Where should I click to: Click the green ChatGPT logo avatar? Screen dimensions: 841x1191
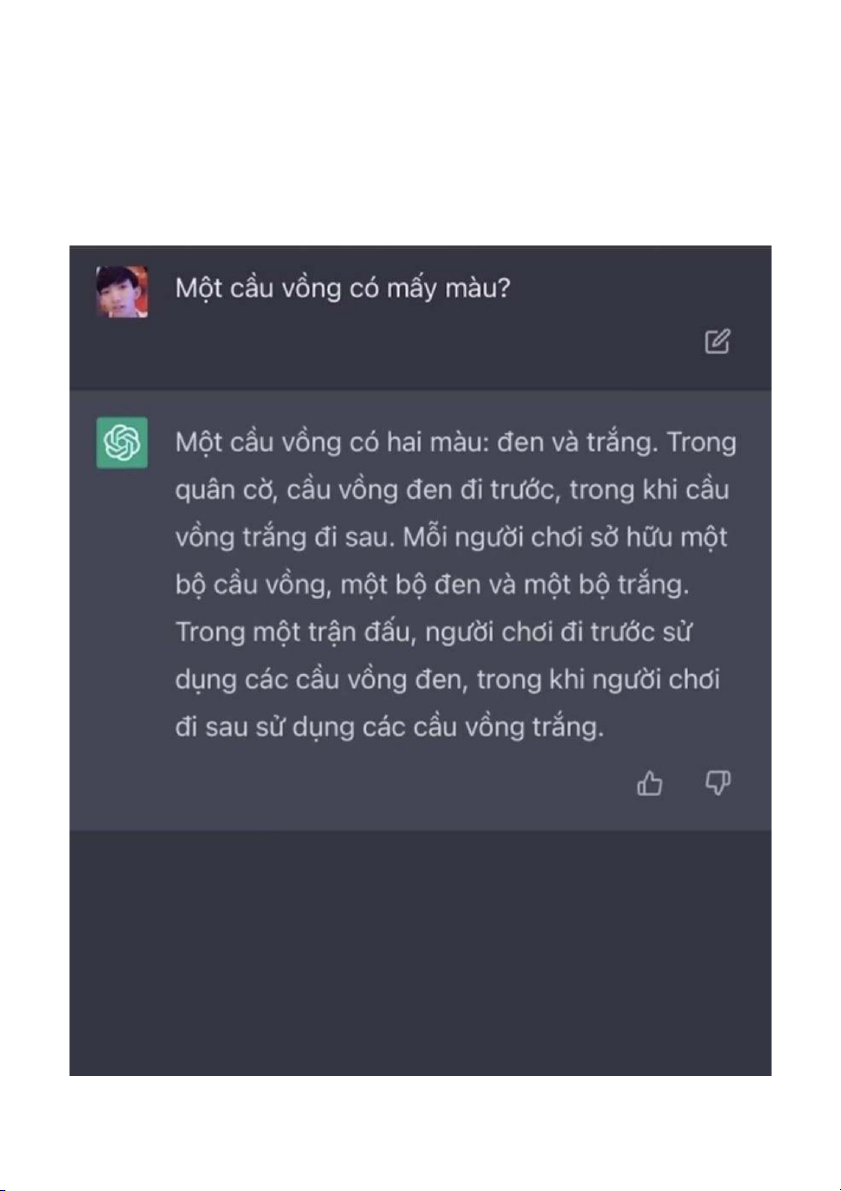coord(122,442)
